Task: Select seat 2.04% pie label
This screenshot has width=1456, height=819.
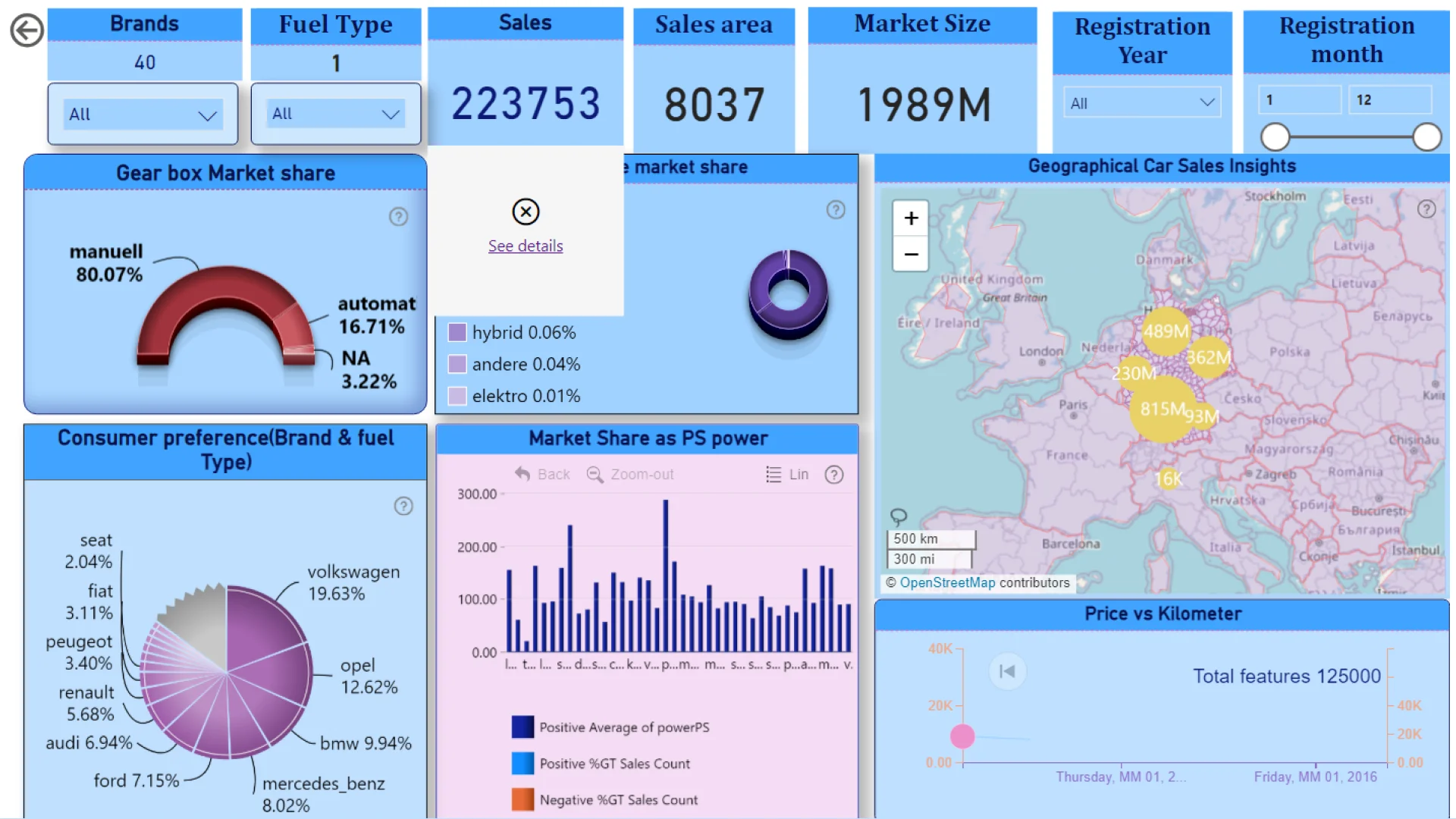Action: [x=89, y=551]
